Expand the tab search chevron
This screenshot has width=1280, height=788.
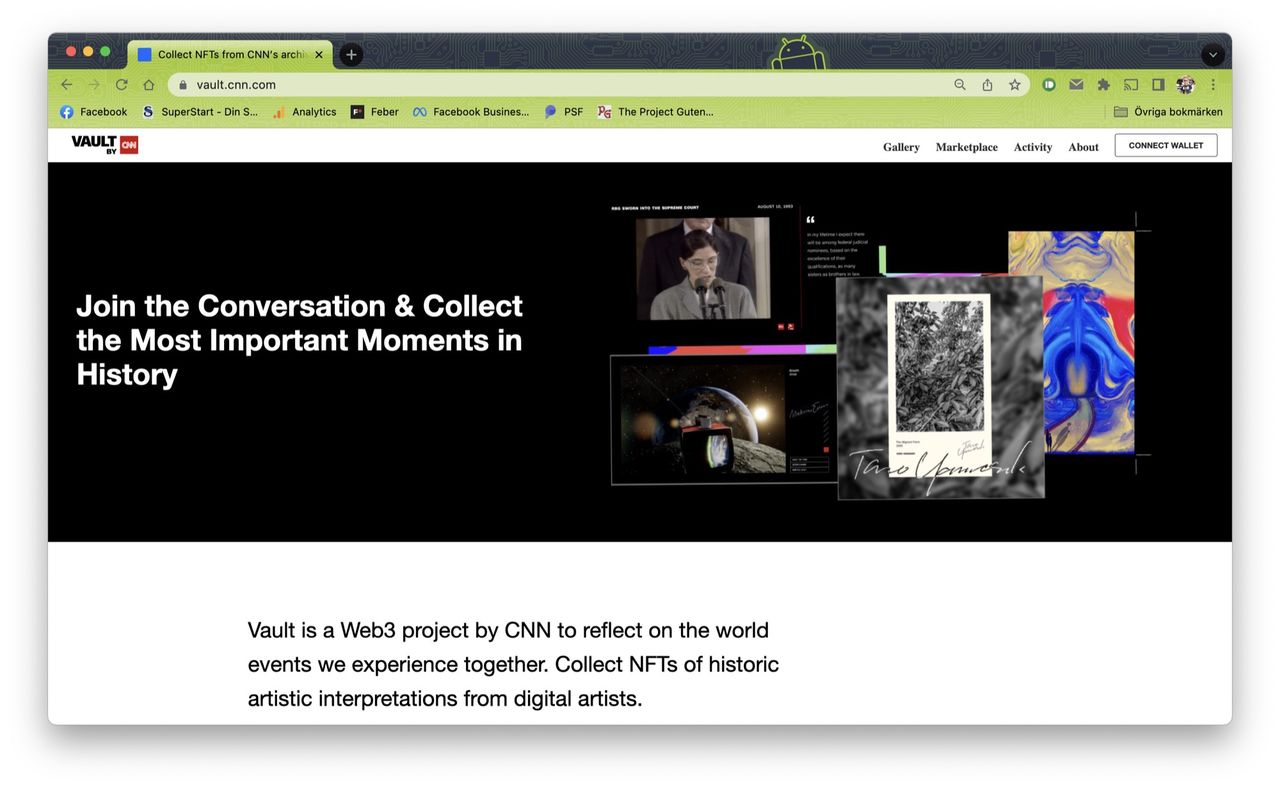pyautogui.click(x=1212, y=55)
